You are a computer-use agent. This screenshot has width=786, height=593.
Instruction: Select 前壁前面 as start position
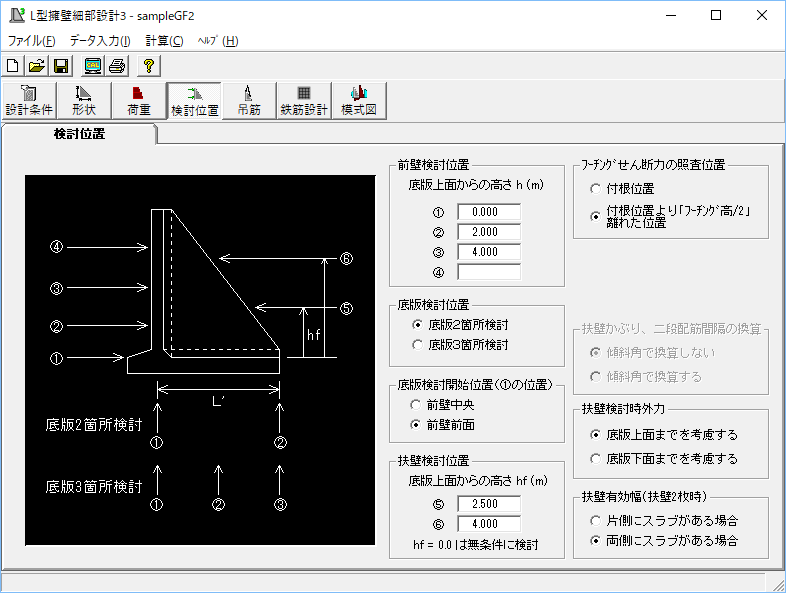pos(415,425)
